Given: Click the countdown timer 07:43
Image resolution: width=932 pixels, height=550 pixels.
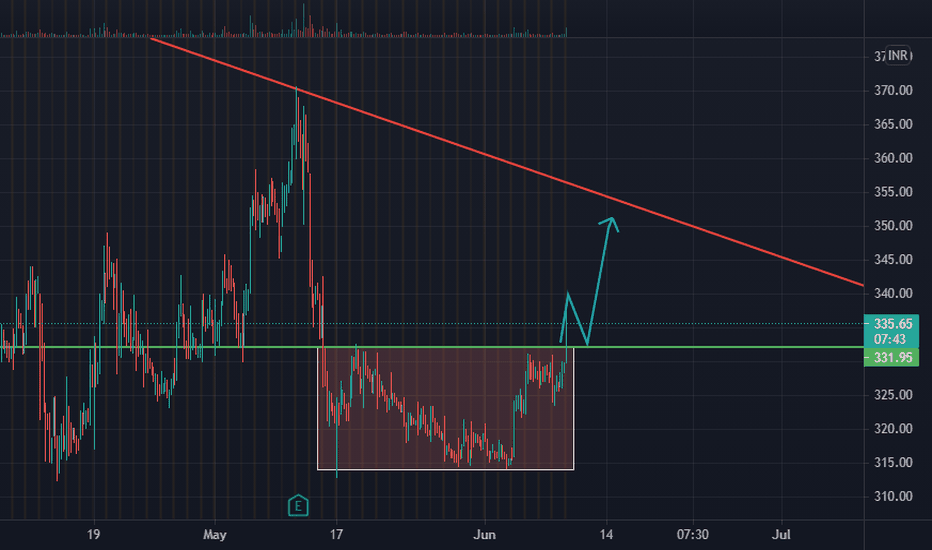Looking at the screenshot, I should click(x=890, y=340).
